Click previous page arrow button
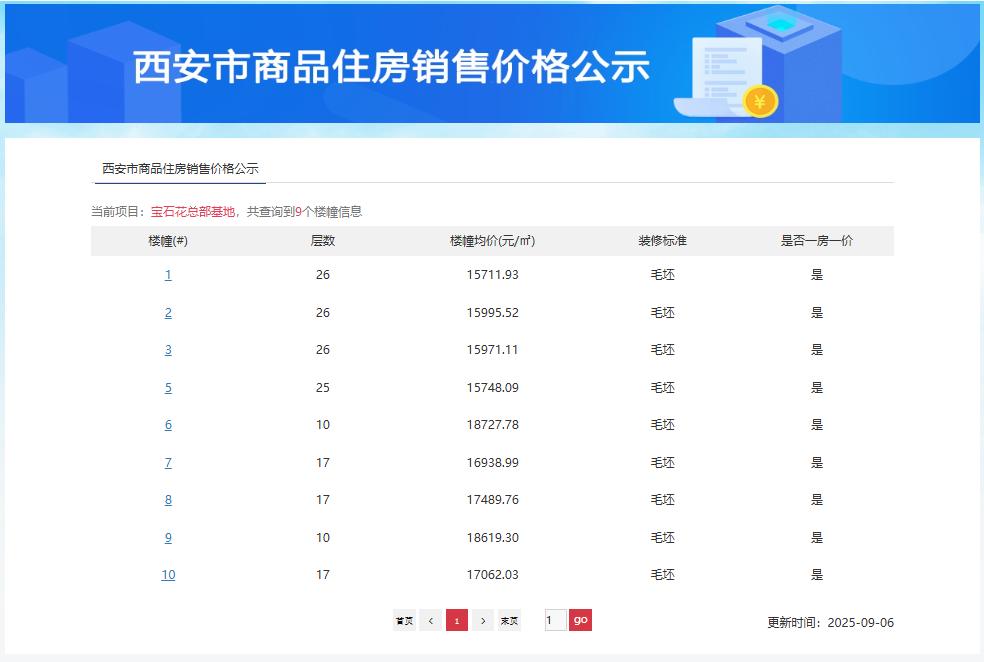Viewport: 984px width, 662px height. click(430, 621)
